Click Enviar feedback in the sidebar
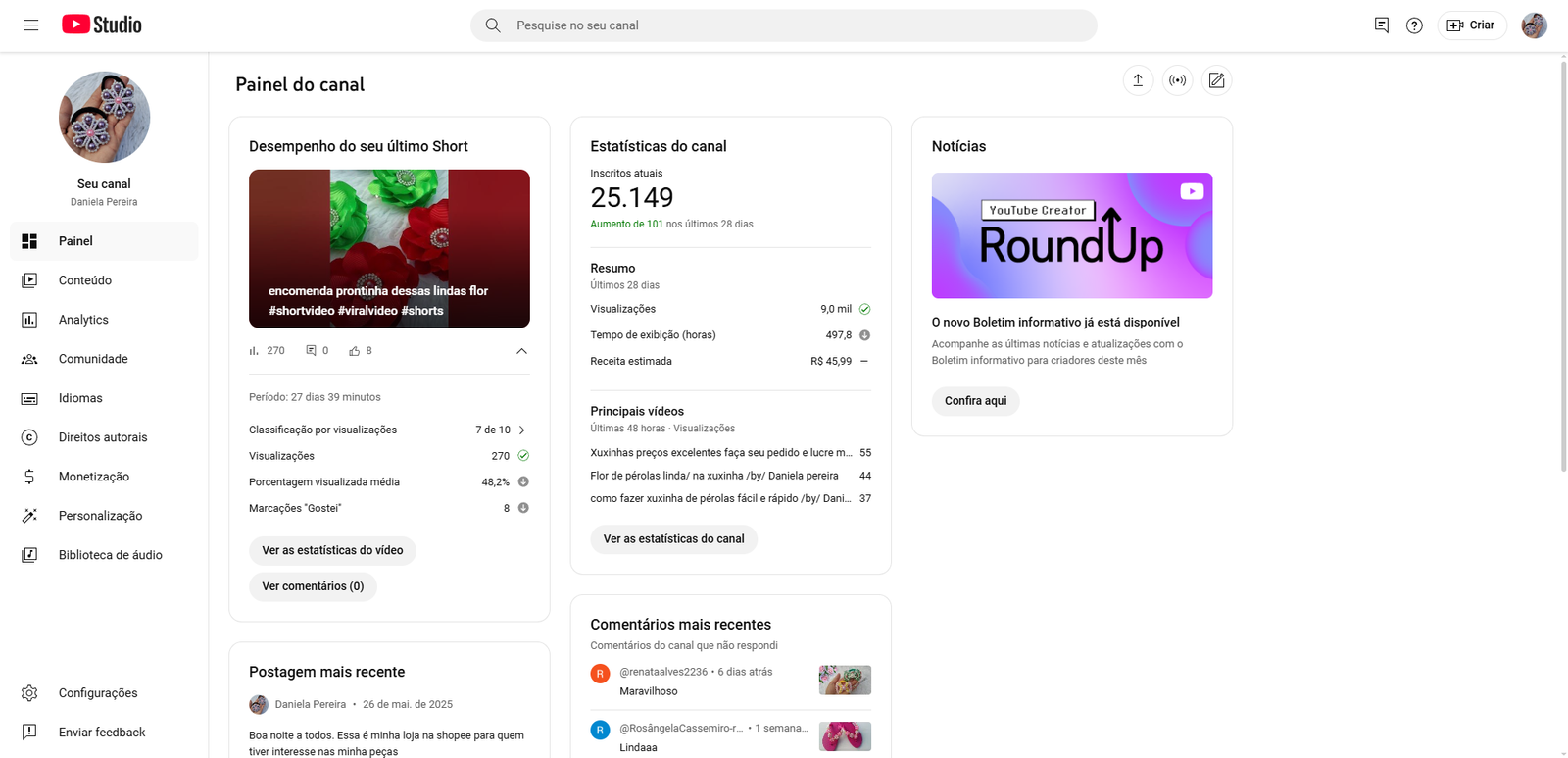1568x758 pixels. pyautogui.click(x=104, y=733)
